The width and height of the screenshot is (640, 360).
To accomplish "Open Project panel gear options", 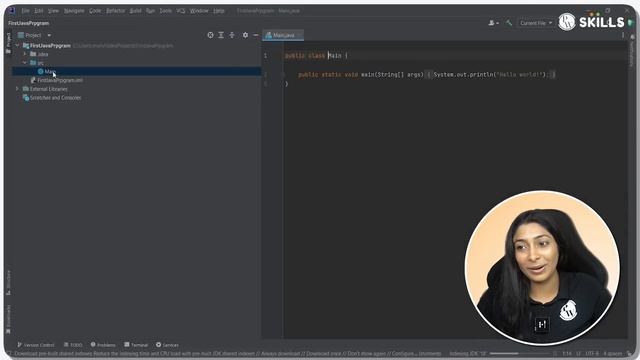I will (x=245, y=35).
